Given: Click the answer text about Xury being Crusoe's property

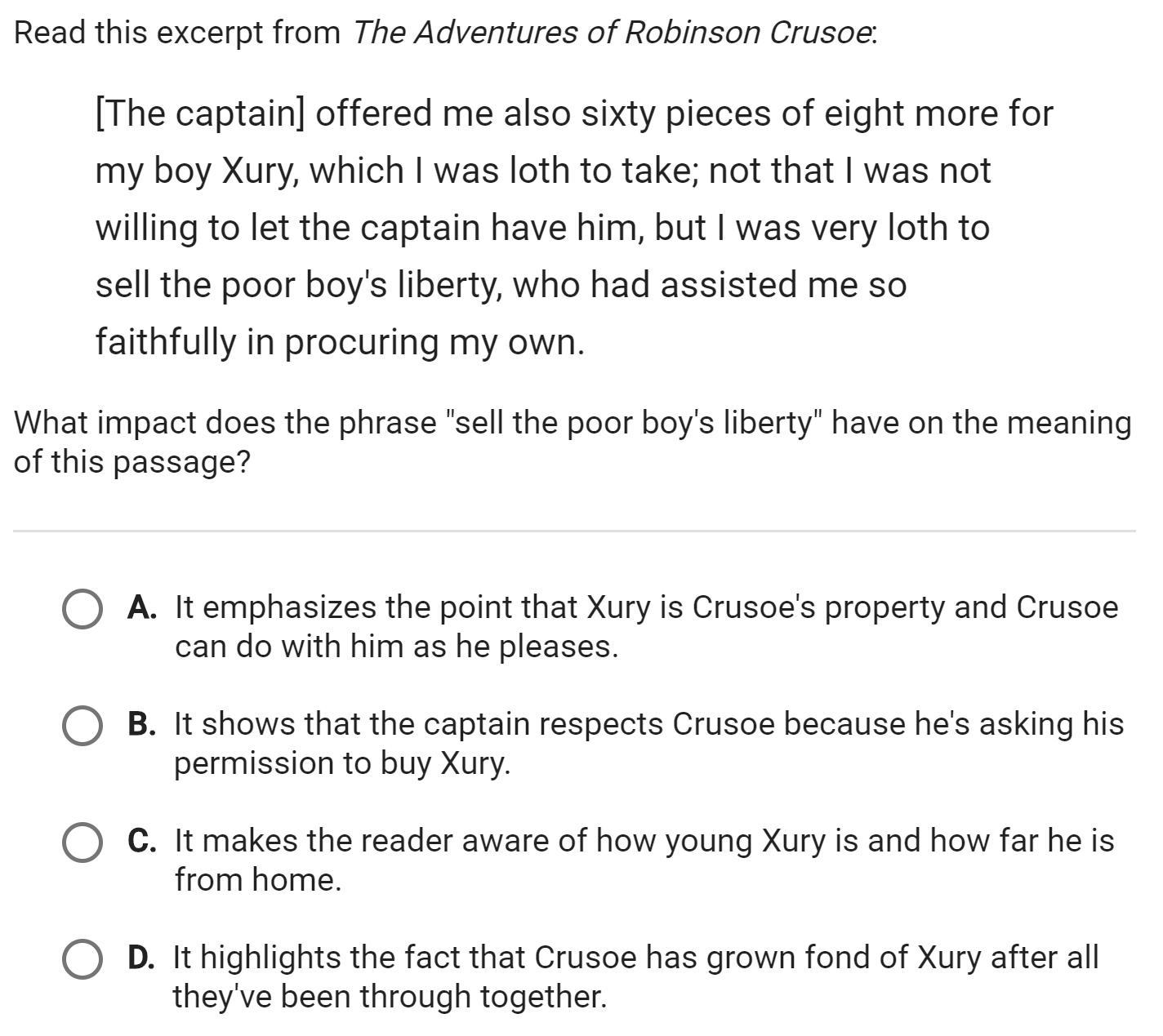Looking at the screenshot, I should point(646,627).
